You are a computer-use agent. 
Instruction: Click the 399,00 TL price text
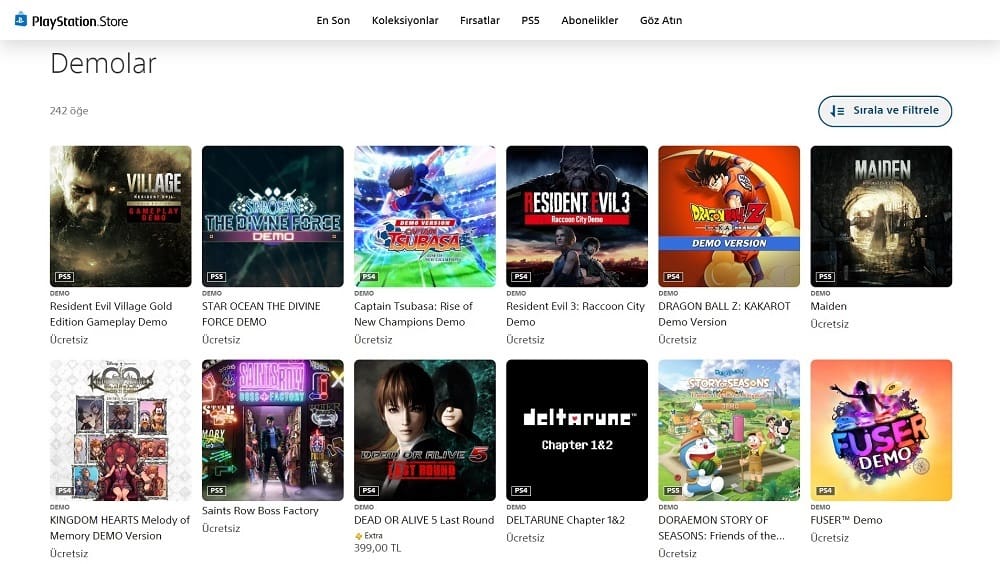pos(378,548)
